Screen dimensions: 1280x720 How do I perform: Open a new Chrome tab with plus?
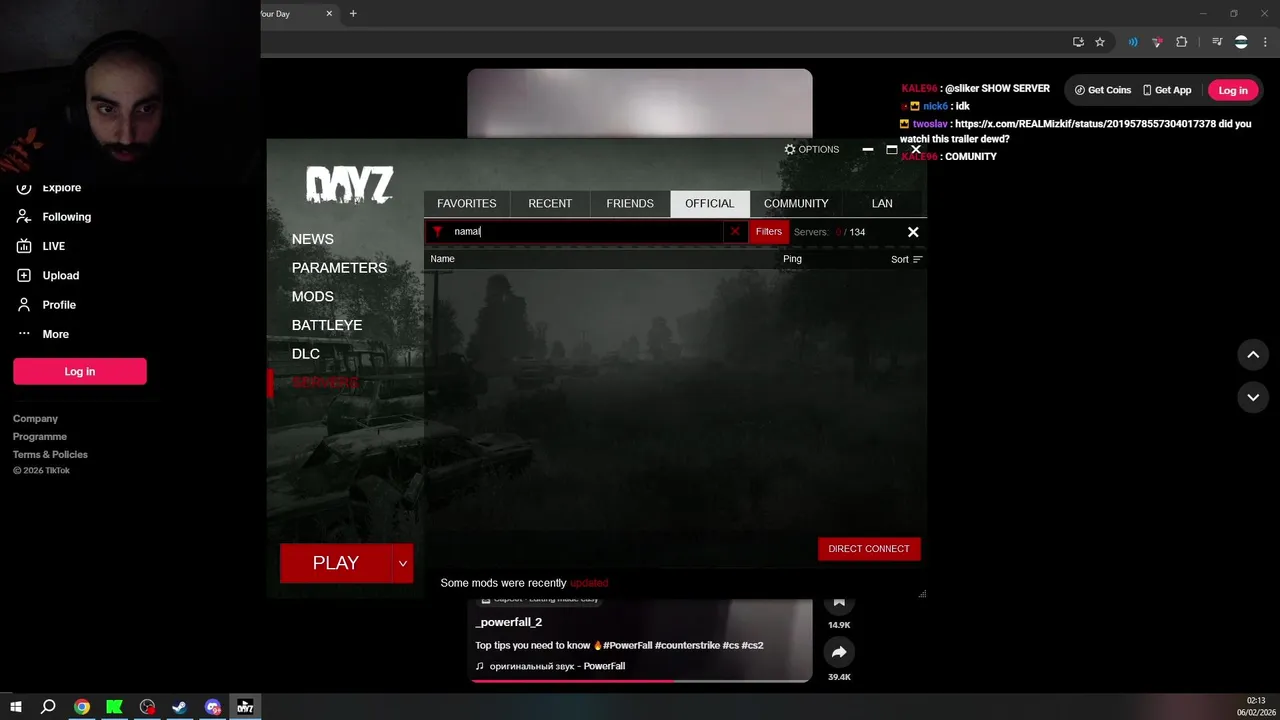[x=353, y=14]
